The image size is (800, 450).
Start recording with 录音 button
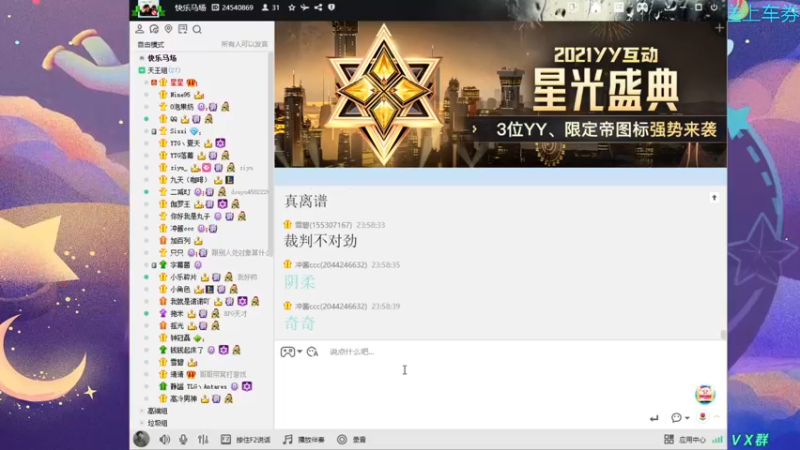click(352, 439)
